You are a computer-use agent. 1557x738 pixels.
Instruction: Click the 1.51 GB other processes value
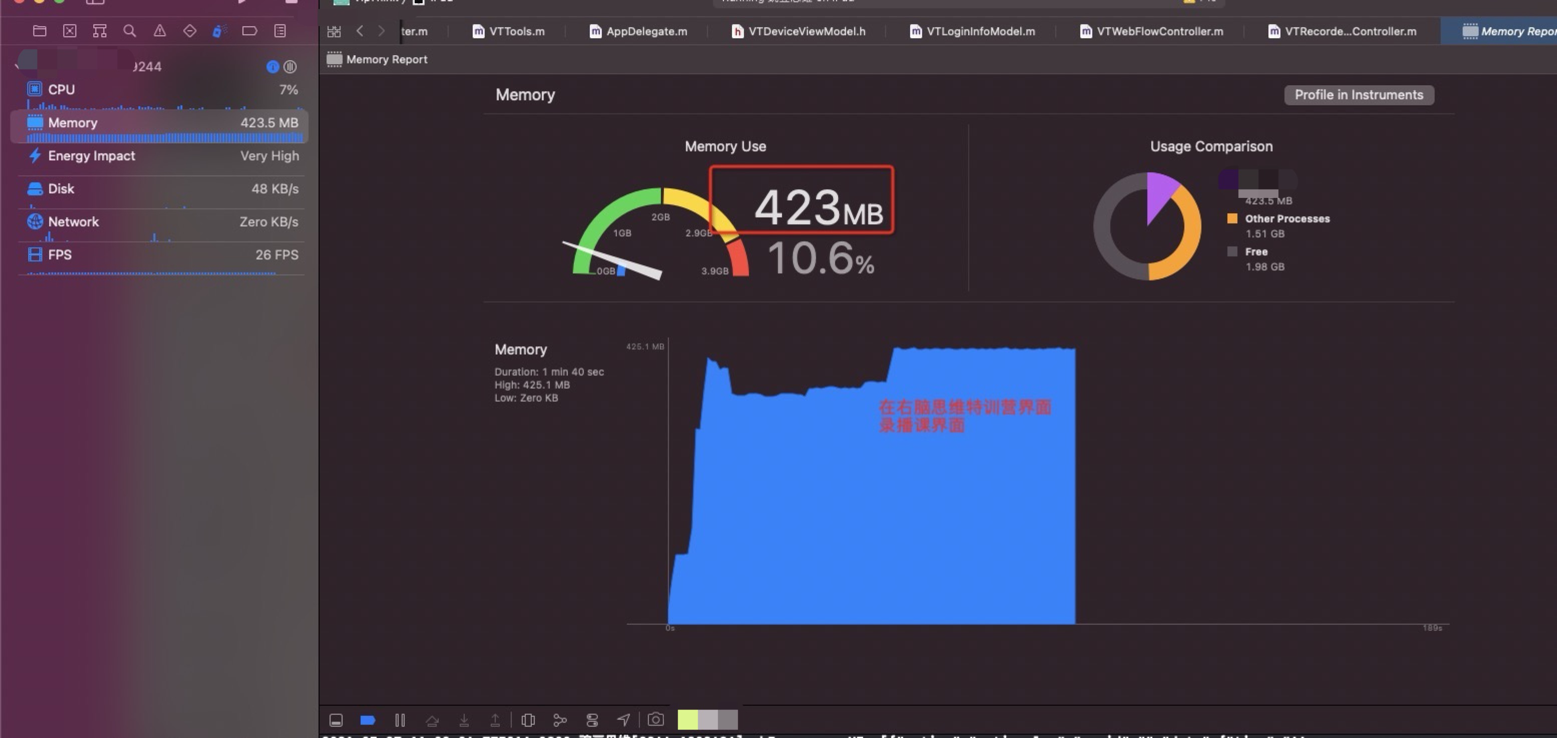1265,234
